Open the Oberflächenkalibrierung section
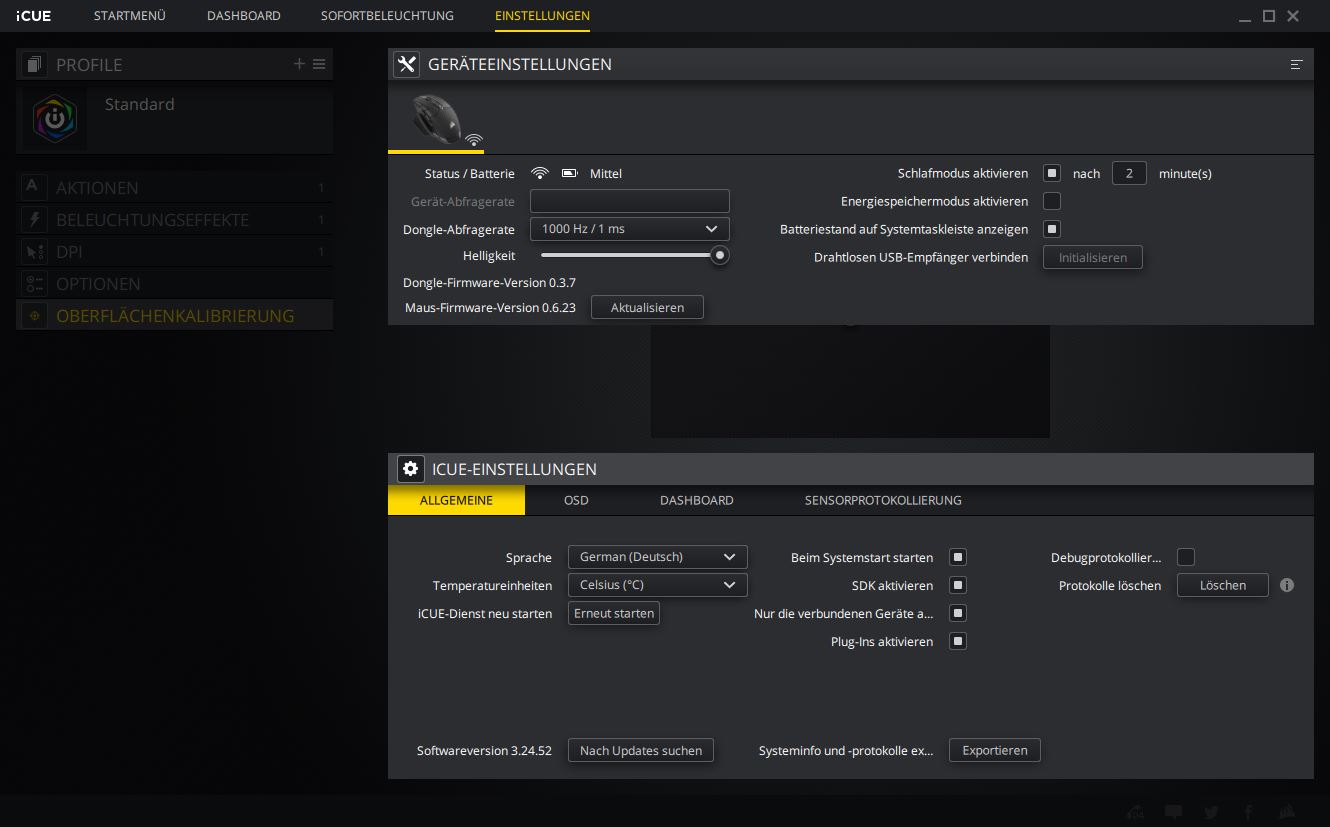The image size is (1330, 827). point(174,315)
